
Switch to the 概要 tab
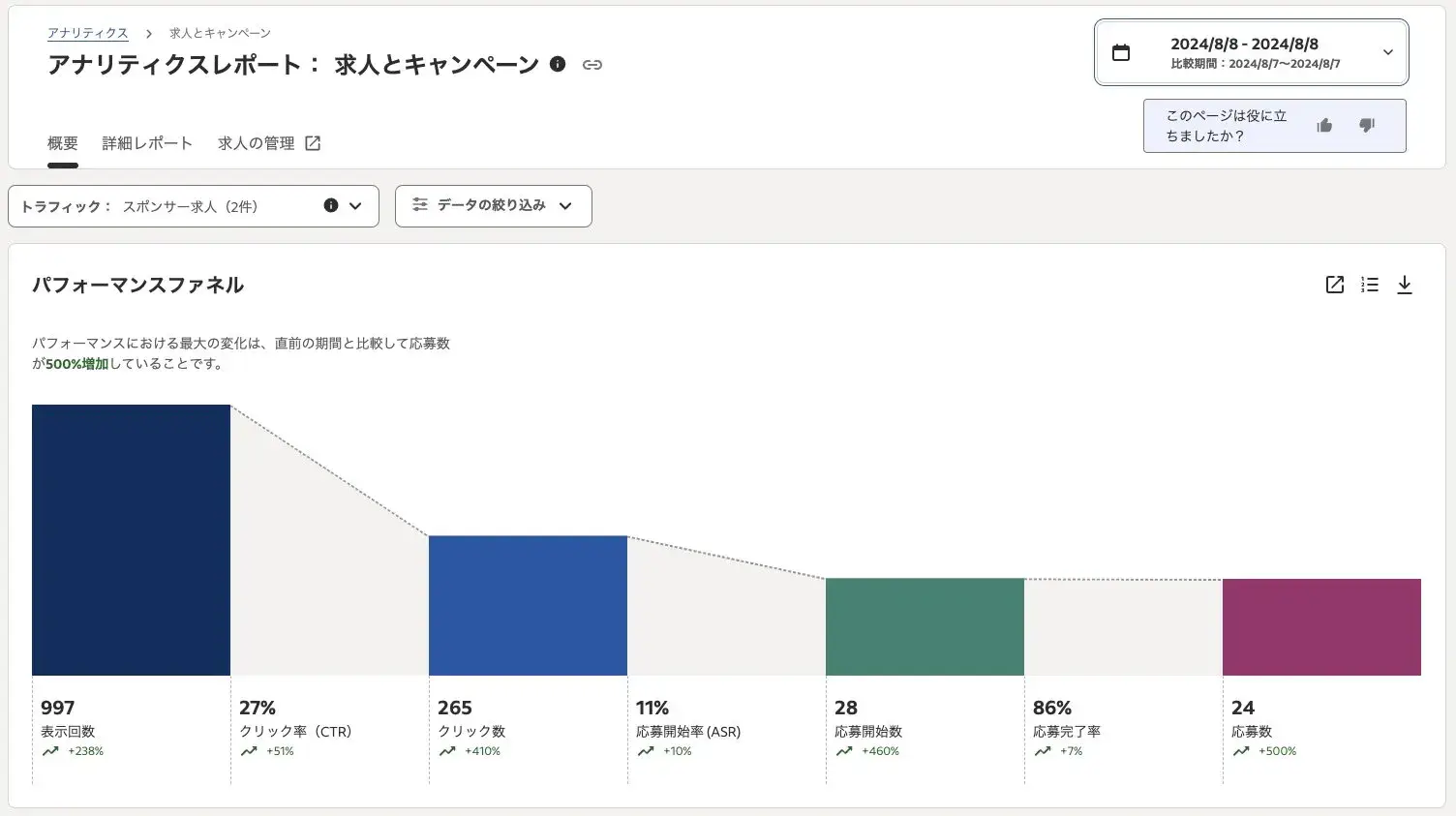[63, 143]
